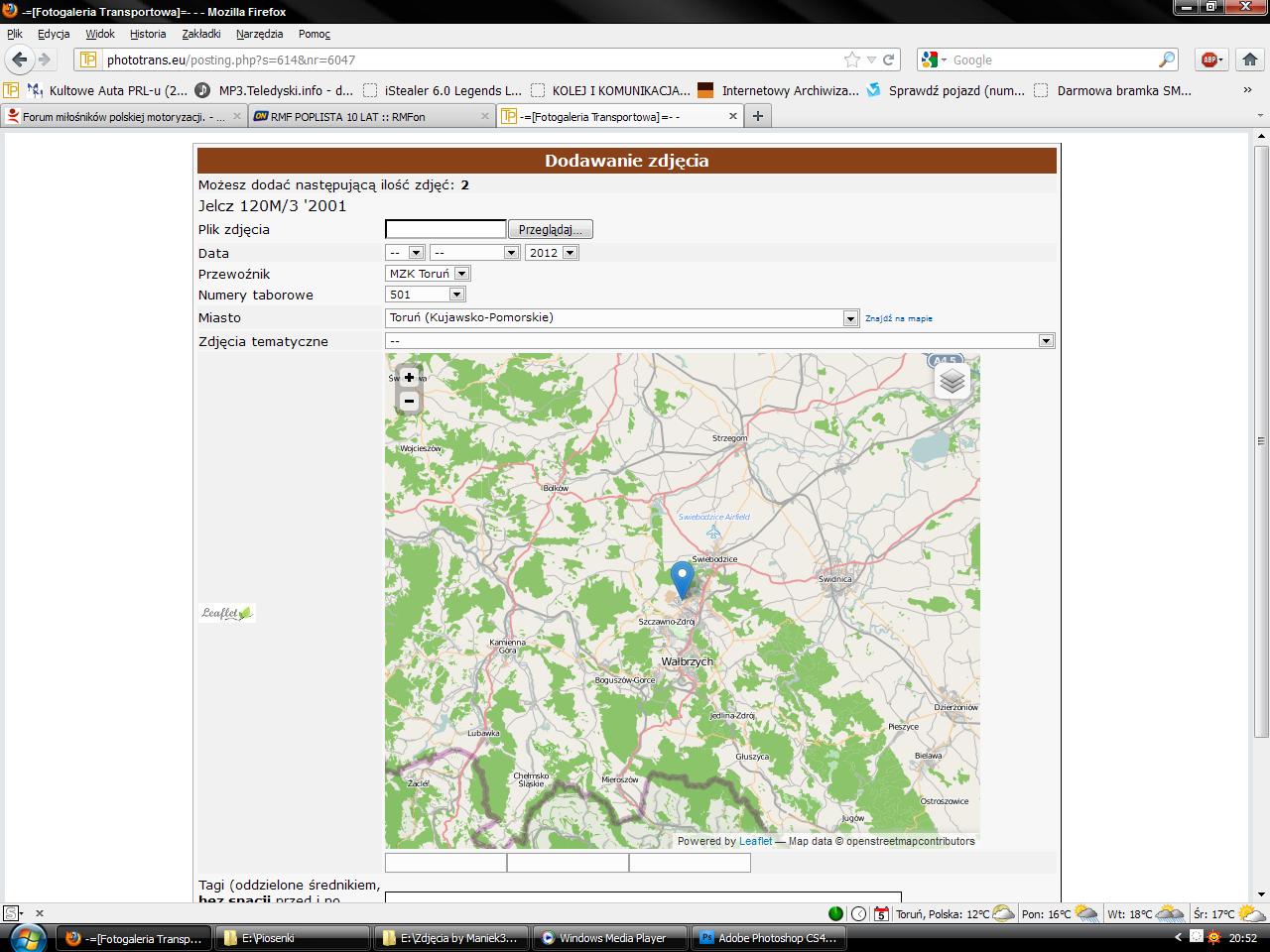Close the RMF POPLISTA tab
Image resolution: width=1270 pixels, height=952 pixels.
485,116
